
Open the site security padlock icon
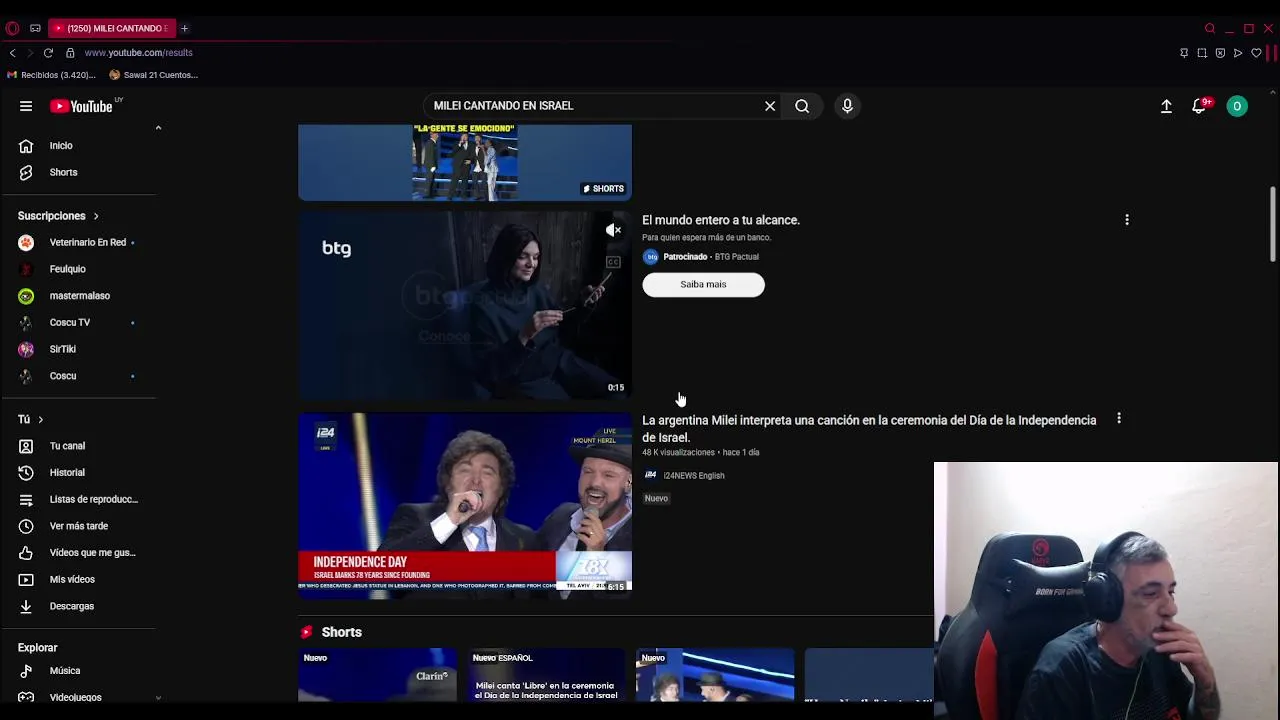tap(70, 53)
